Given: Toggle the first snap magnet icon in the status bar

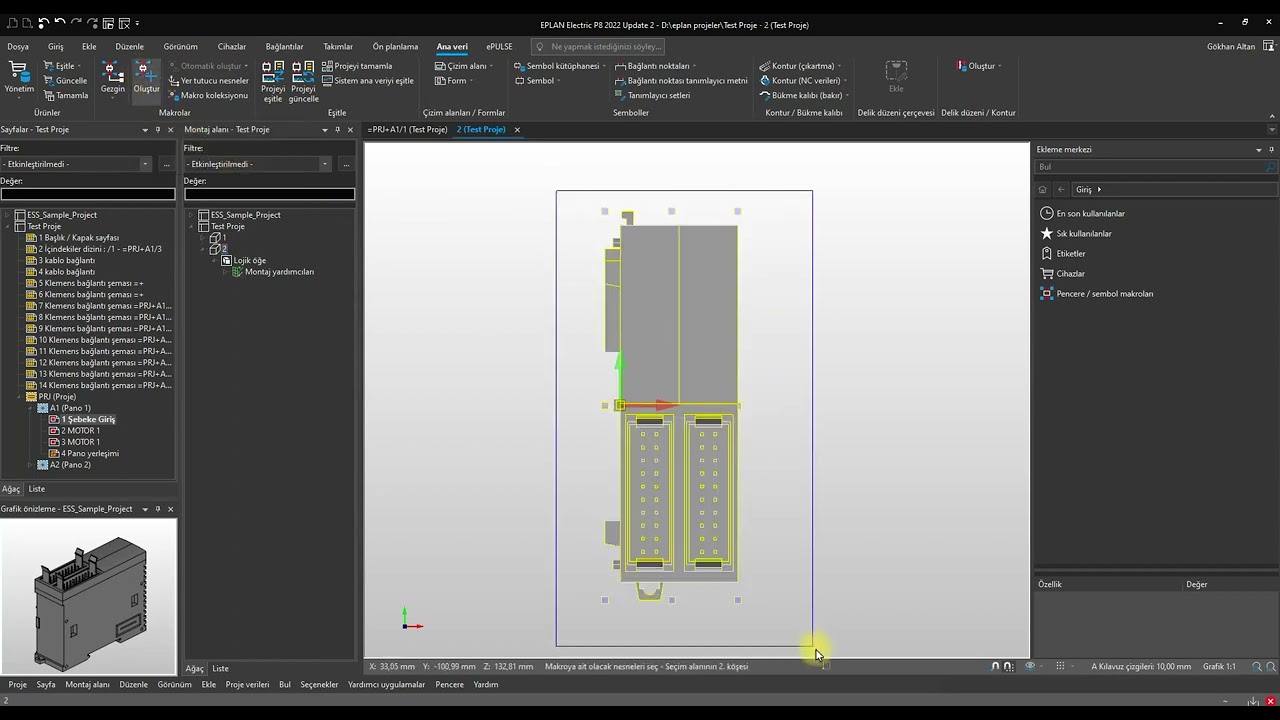Looking at the screenshot, I should [995, 666].
